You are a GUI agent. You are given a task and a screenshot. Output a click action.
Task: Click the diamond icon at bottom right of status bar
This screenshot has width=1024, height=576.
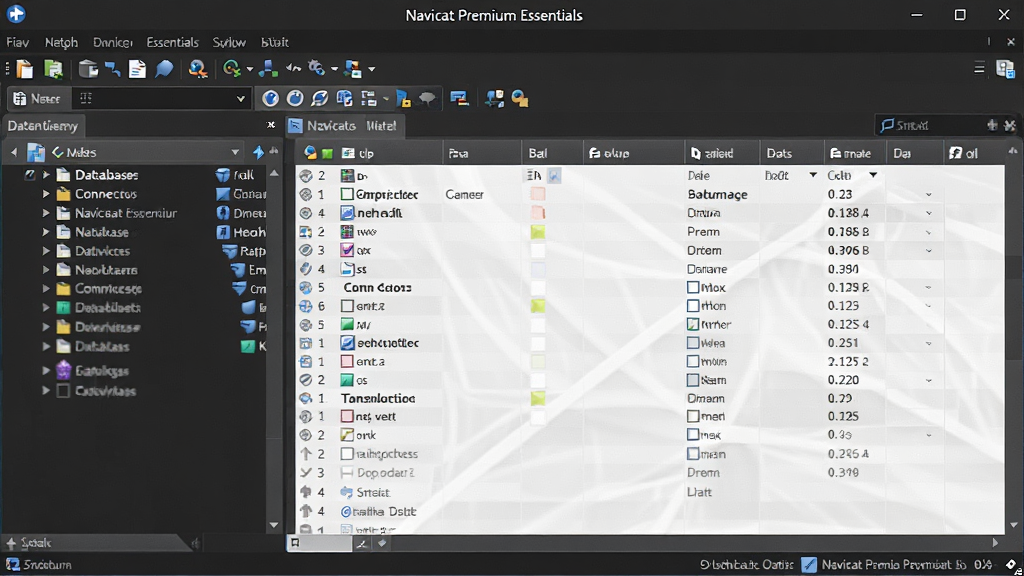tap(1012, 564)
